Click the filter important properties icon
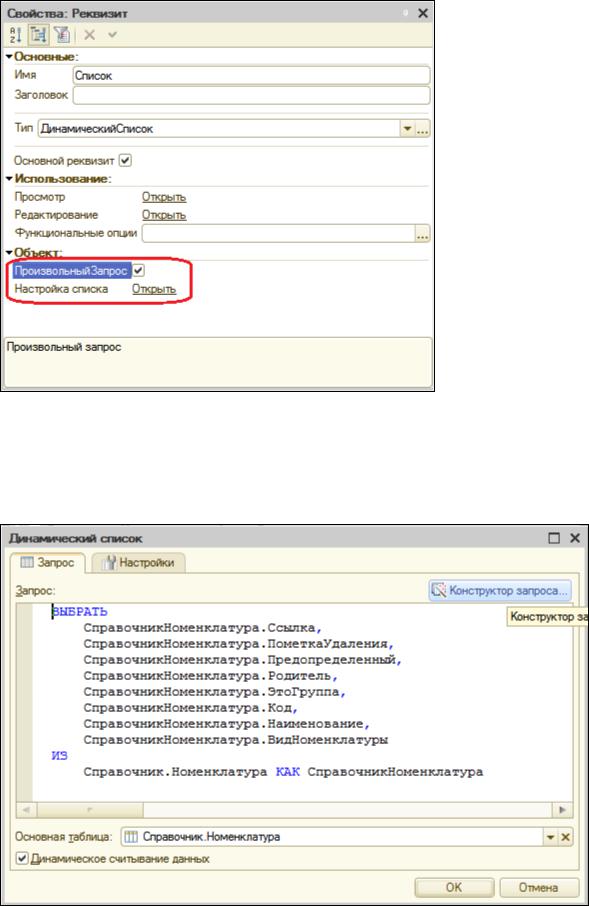Viewport: 589px width, 906px height. coord(61,35)
